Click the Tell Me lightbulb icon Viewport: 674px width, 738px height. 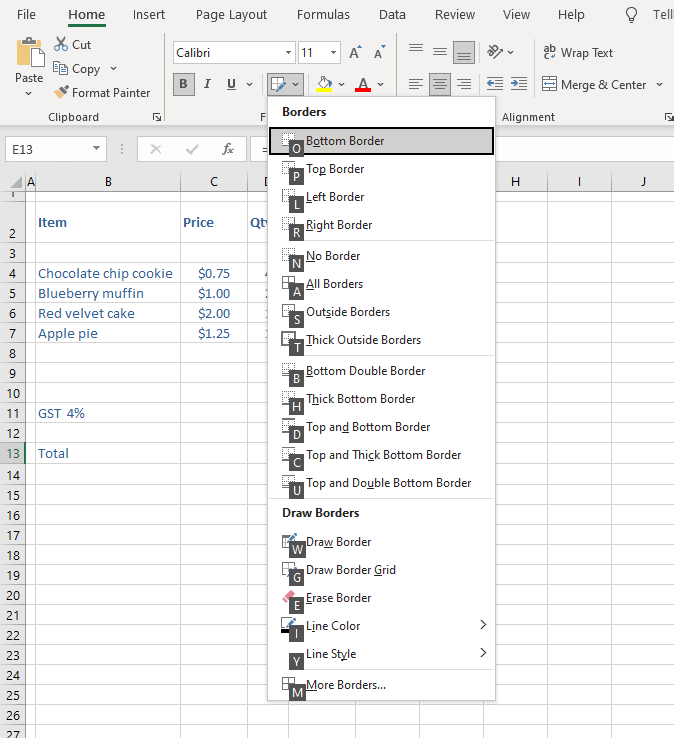(x=631, y=15)
